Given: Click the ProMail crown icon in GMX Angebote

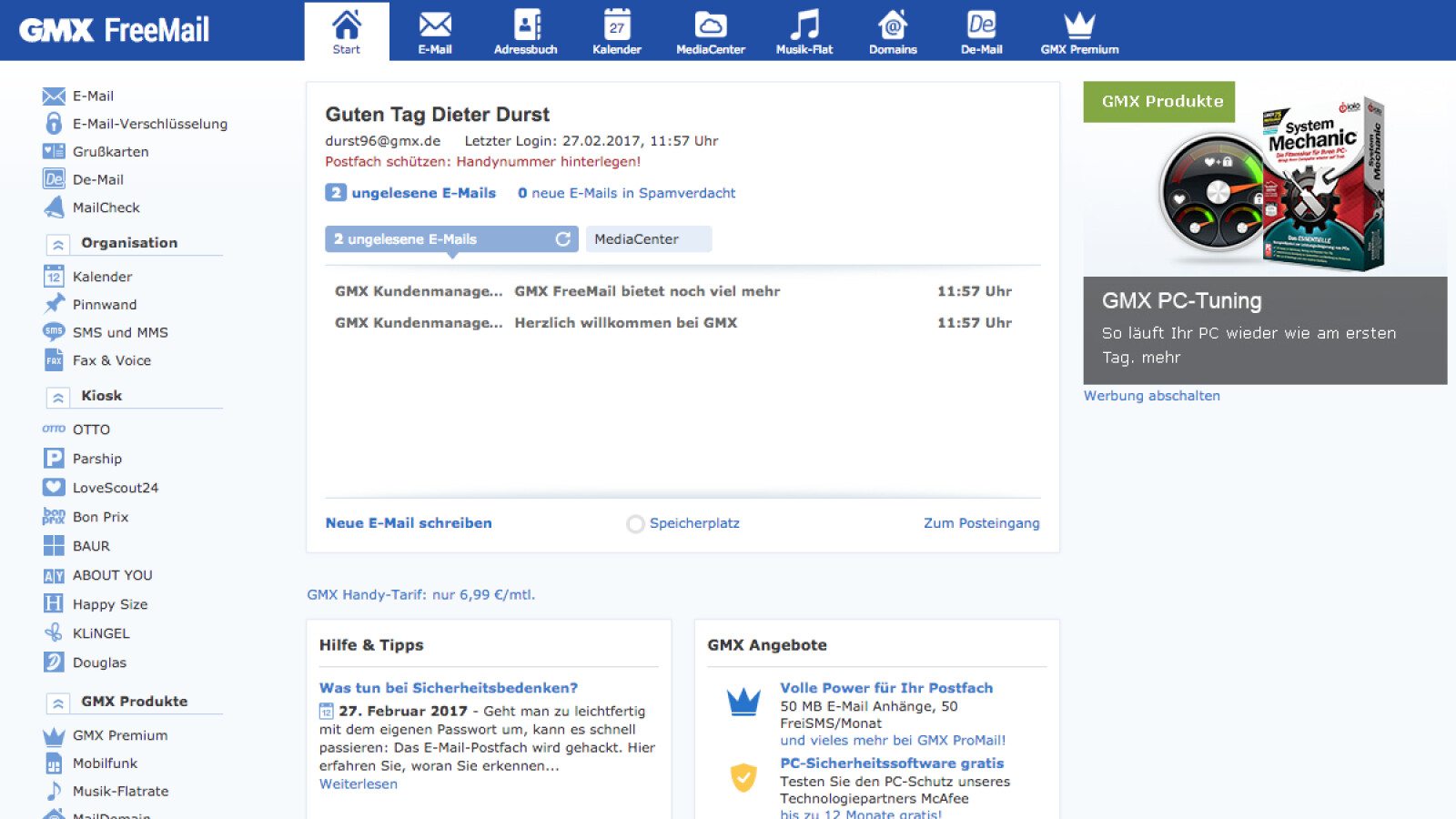Looking at the screenshot, I should [743, 702].
